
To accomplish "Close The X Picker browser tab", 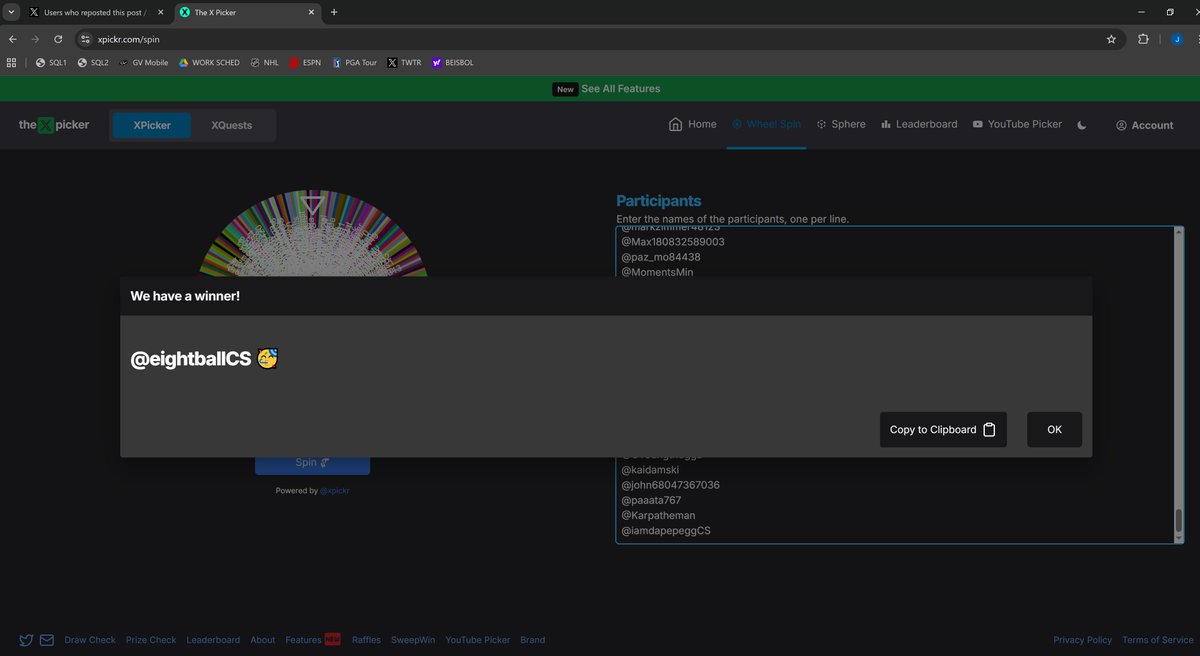I will tap(310, 12).
